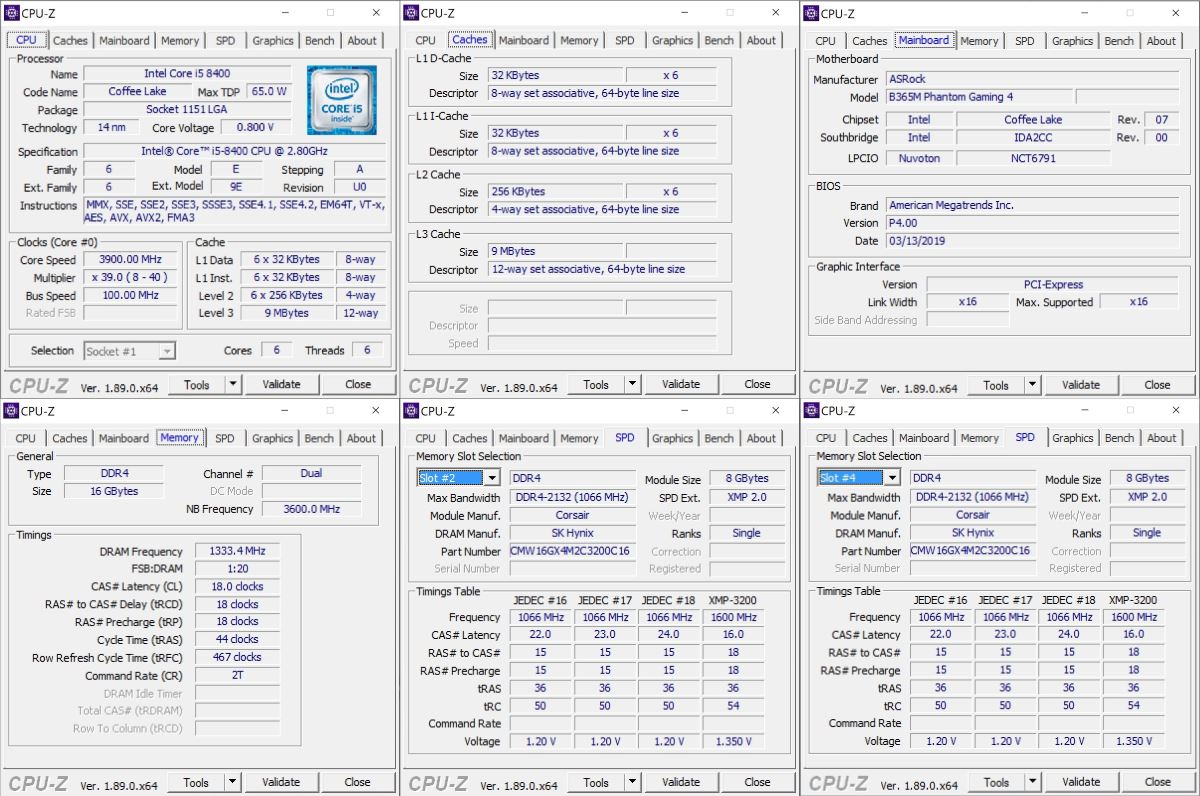This screenshot has width=1200, height=796.
Task: Open Tools dropdown arrow in CPU window
Action: tap(233, 384)
